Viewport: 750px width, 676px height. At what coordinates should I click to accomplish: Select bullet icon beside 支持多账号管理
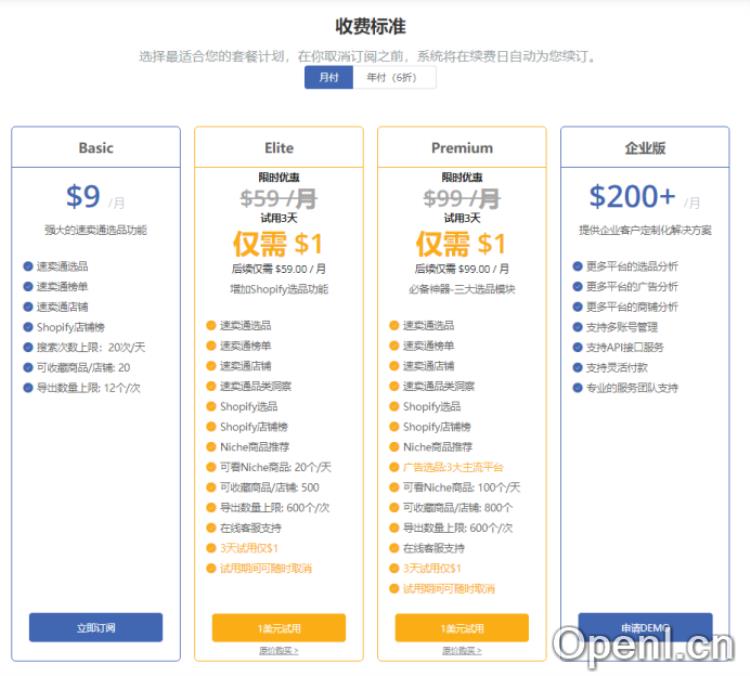[x=577, y=327]
